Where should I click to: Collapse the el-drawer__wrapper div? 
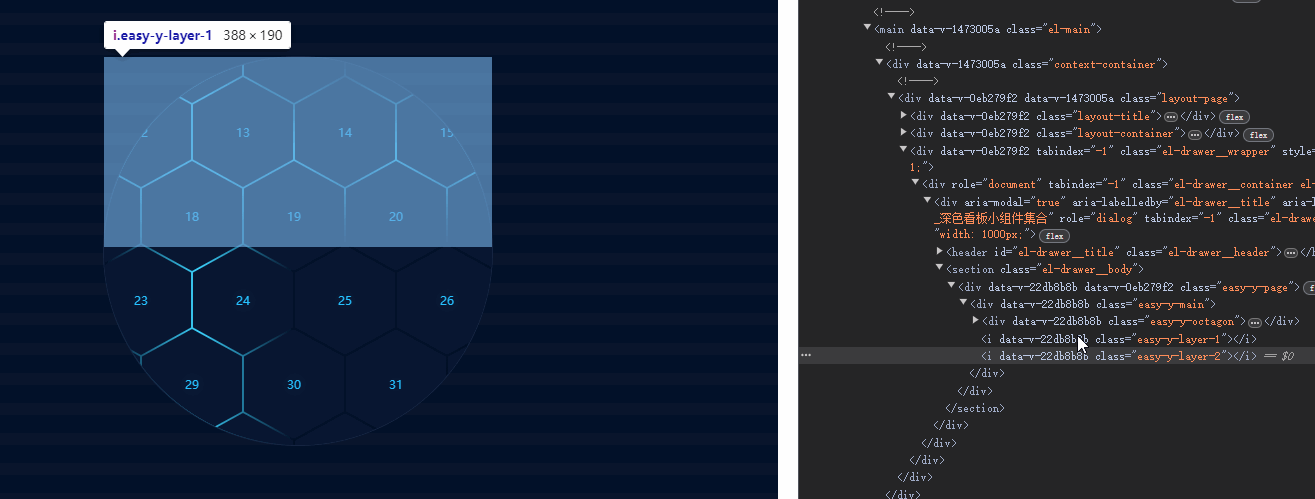click(x=904, y=150)
